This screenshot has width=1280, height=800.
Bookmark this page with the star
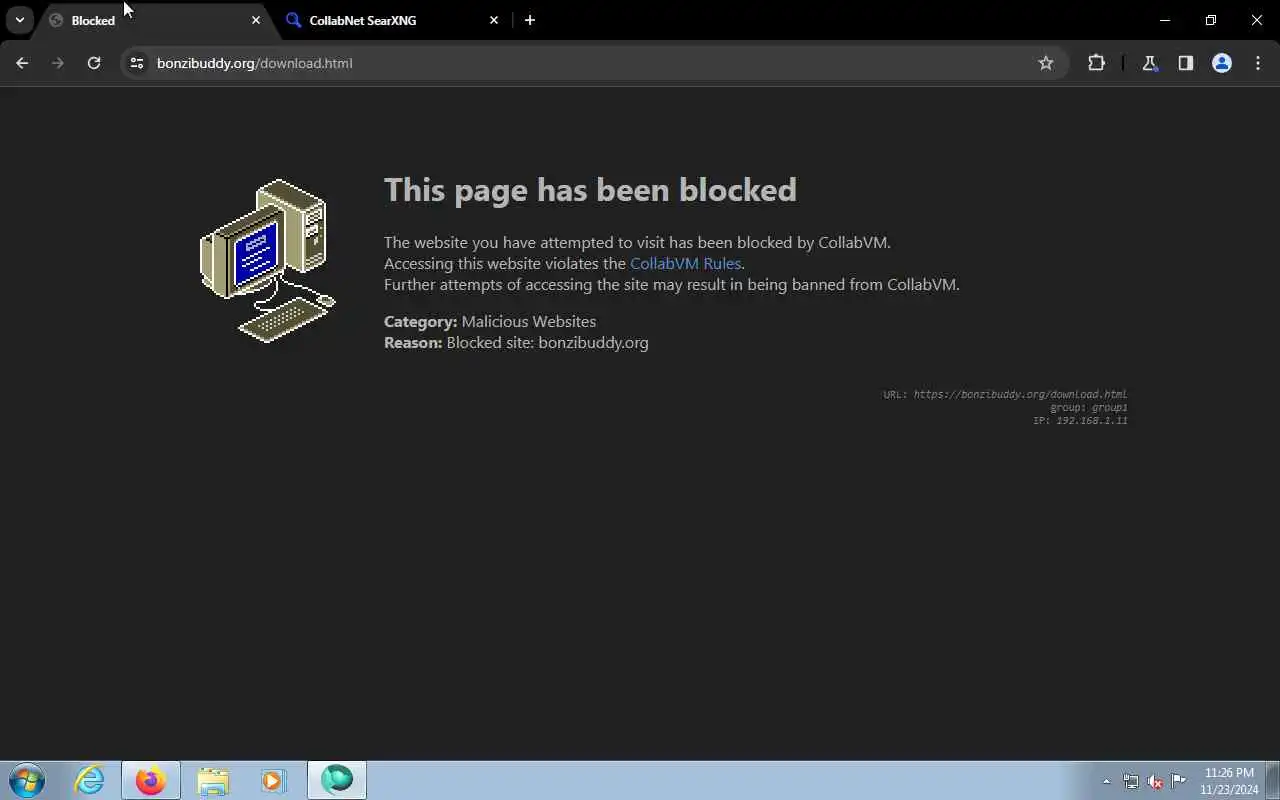click(1046, 63)
